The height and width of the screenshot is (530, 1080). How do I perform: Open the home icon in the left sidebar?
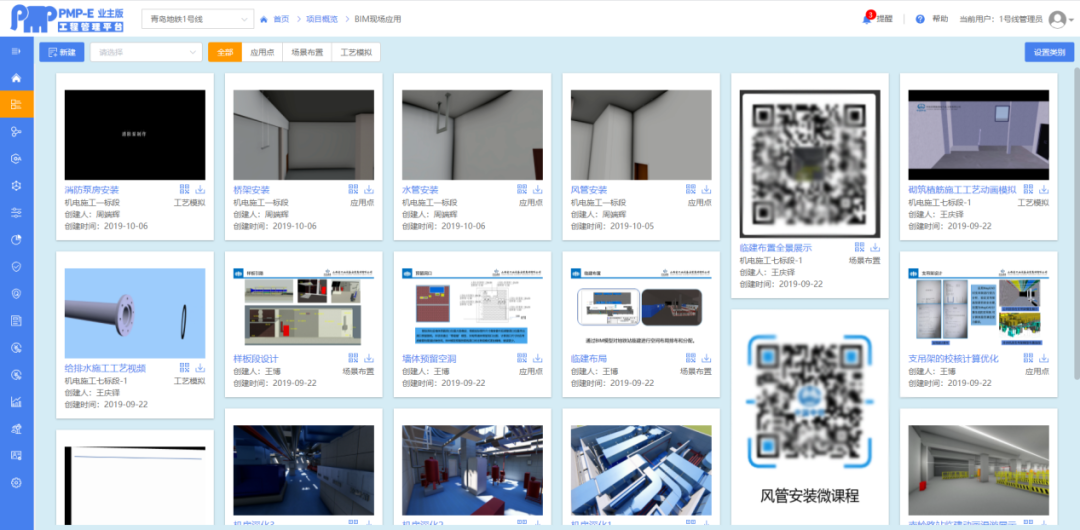tap(16, 78)
